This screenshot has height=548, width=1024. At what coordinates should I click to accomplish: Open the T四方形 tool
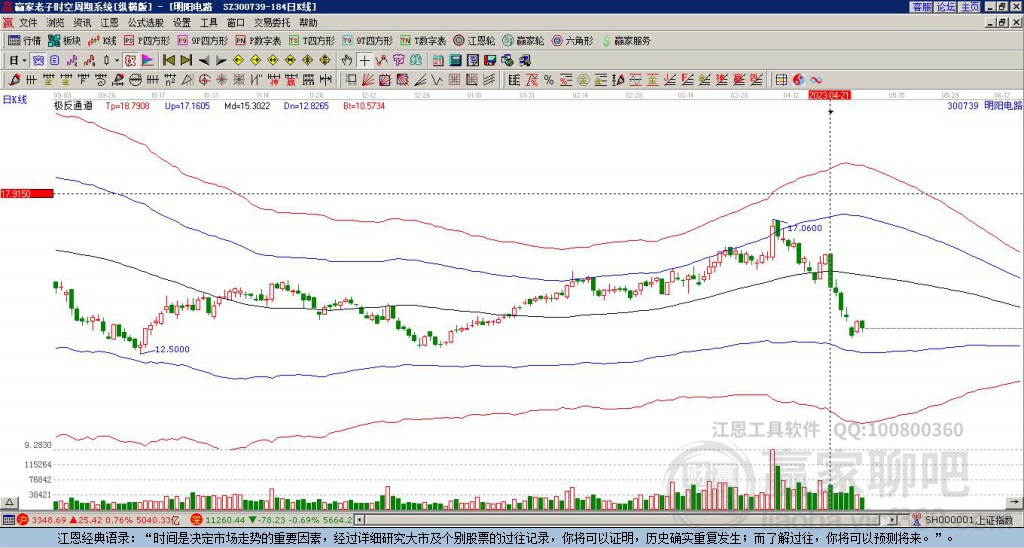312,40
